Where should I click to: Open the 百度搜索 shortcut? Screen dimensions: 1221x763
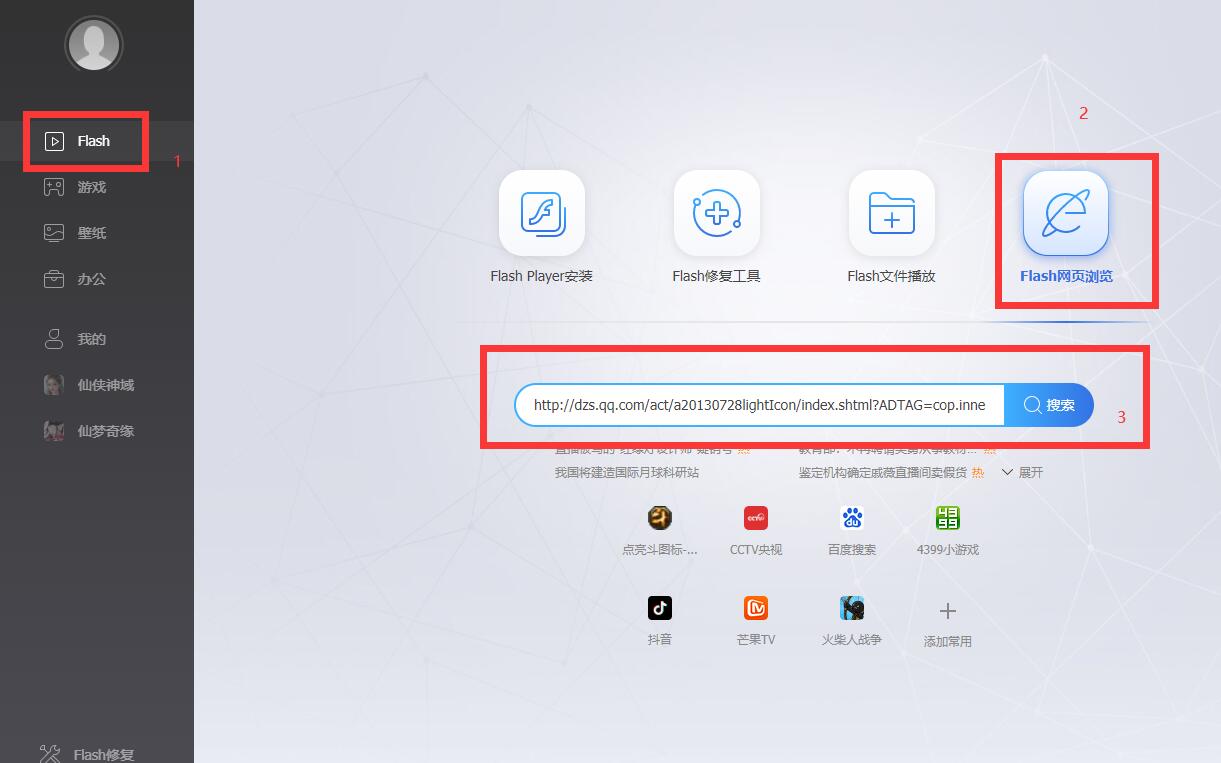[852, 531]
